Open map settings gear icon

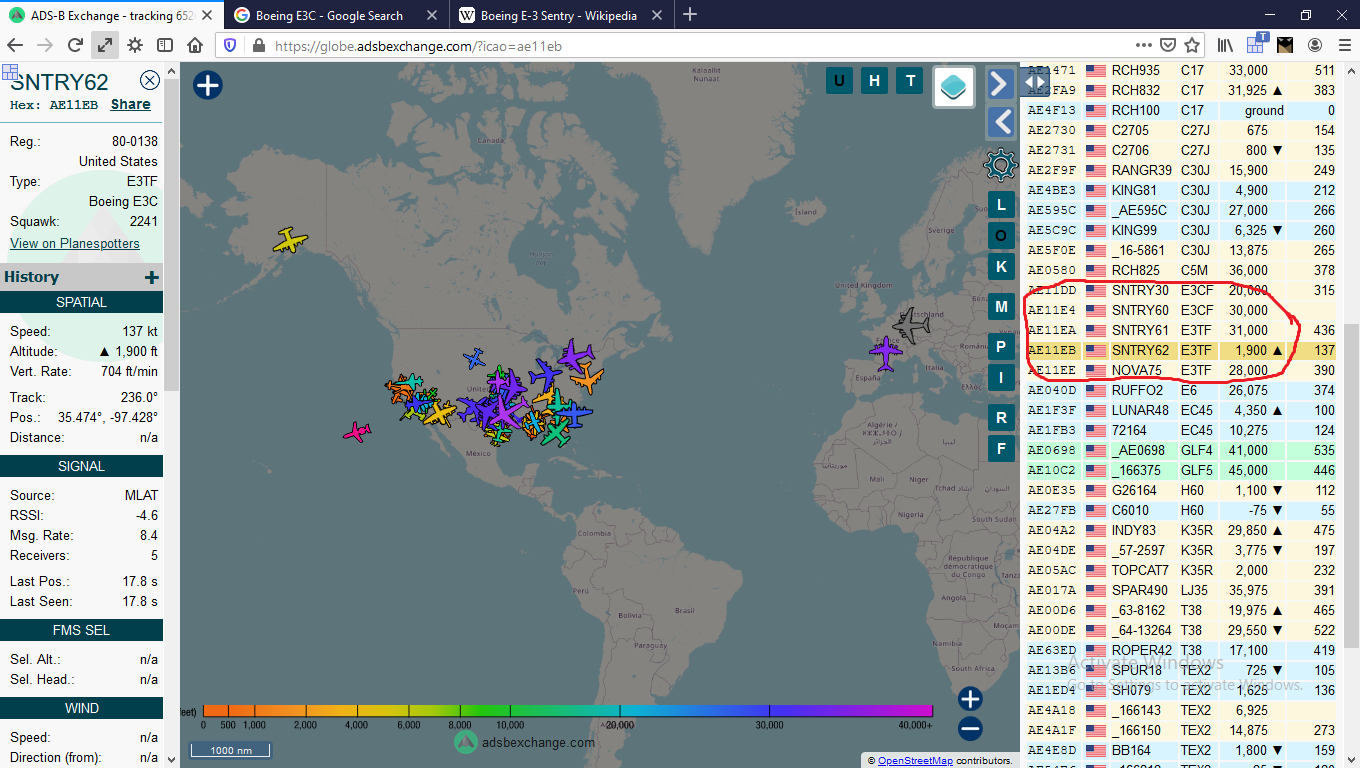1000,165
